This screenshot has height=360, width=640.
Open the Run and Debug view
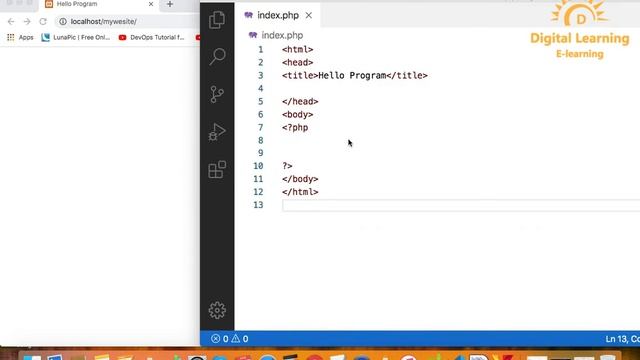[x=217, y=132]
